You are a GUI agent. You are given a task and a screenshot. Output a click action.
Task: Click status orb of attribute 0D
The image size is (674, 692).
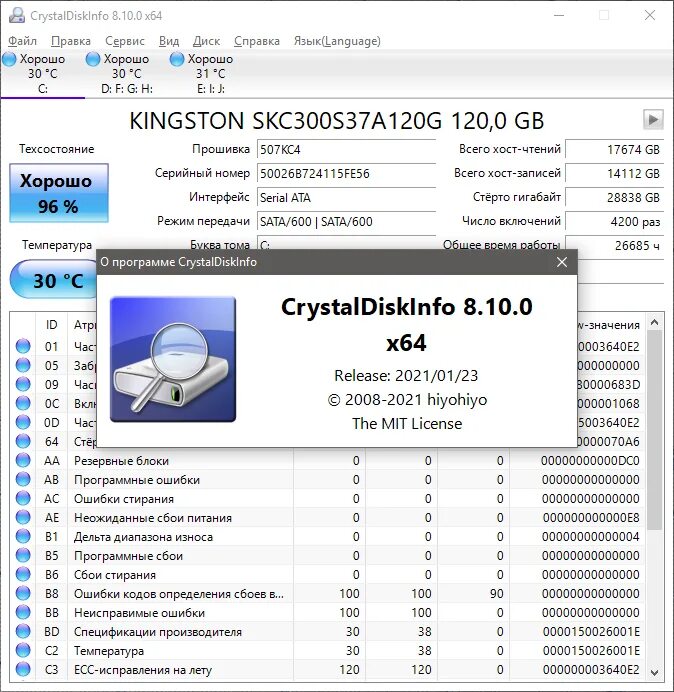point(23,422)
